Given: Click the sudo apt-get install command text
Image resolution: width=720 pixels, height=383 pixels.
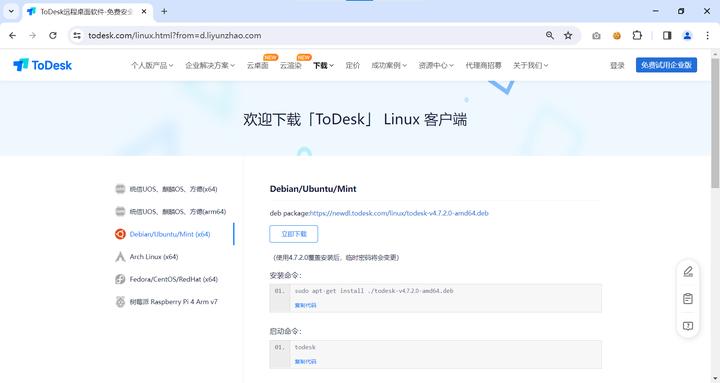Looking at the screenshot, I should click(x=374, y=291).
